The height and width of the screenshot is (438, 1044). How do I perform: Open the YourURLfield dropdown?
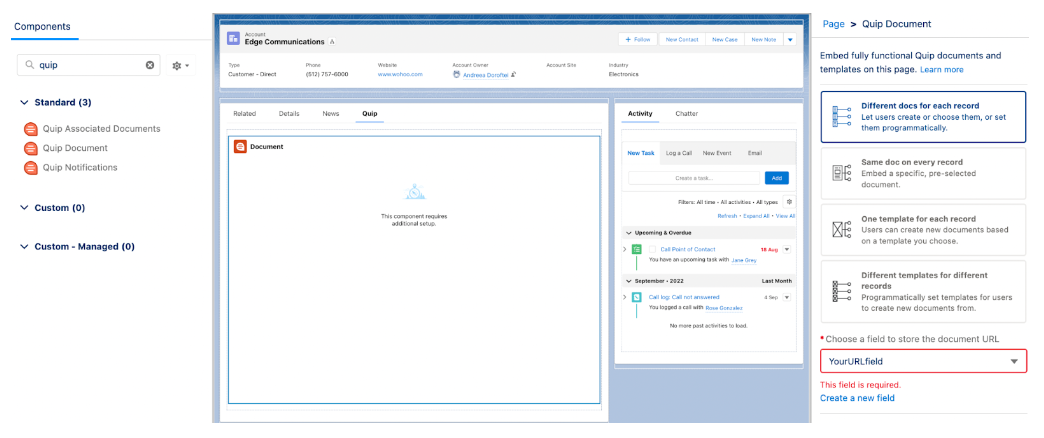tap(923, 361)
